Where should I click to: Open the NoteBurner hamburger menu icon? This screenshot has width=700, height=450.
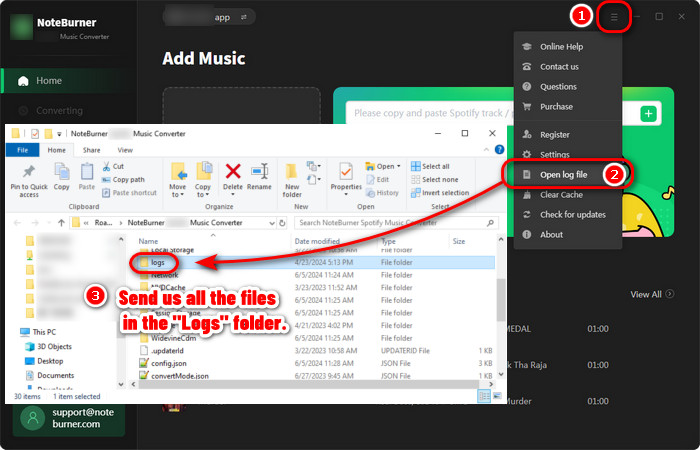pyautogui.click(x=614, y=17)
